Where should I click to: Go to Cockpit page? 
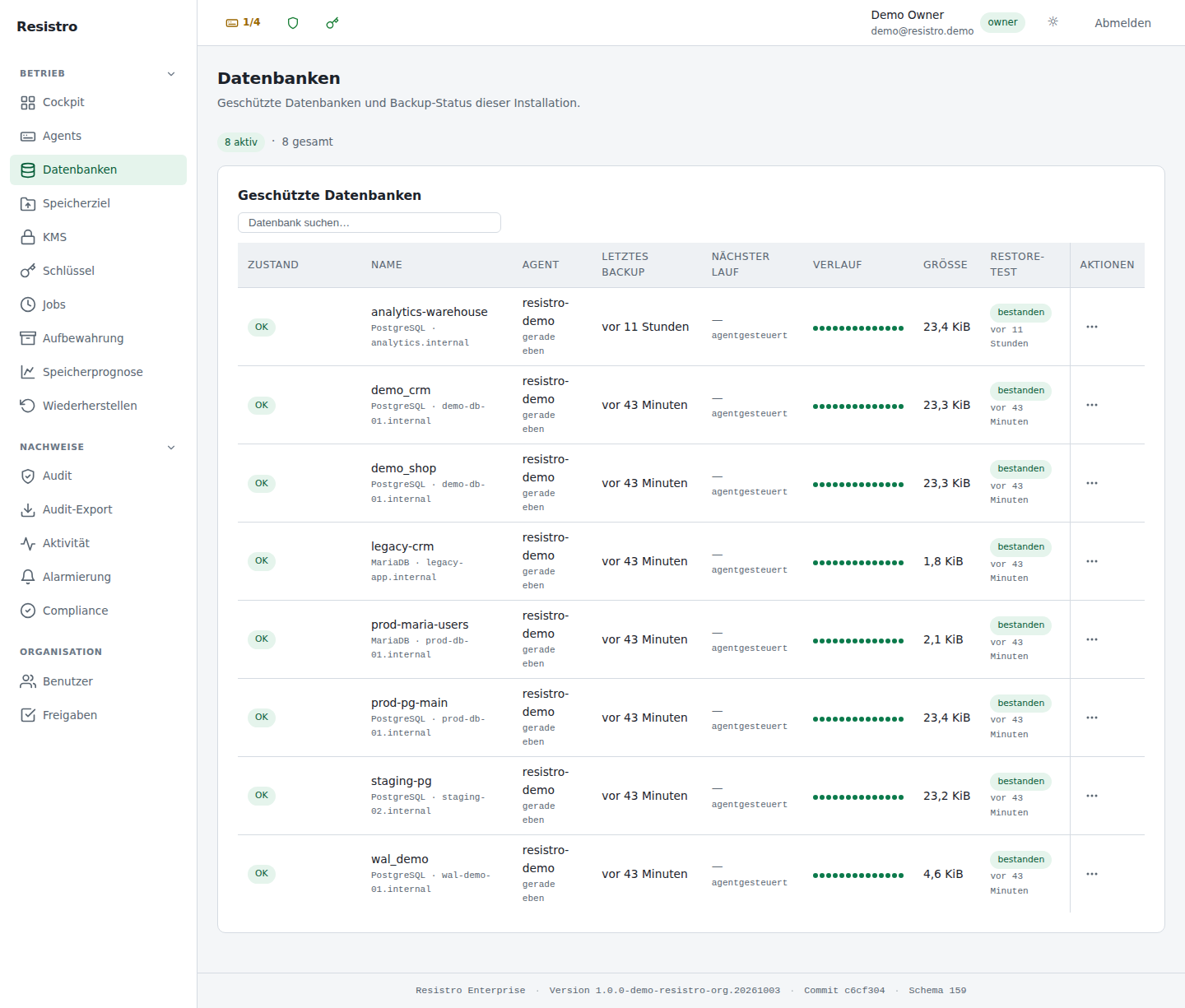tap(98, 103)
